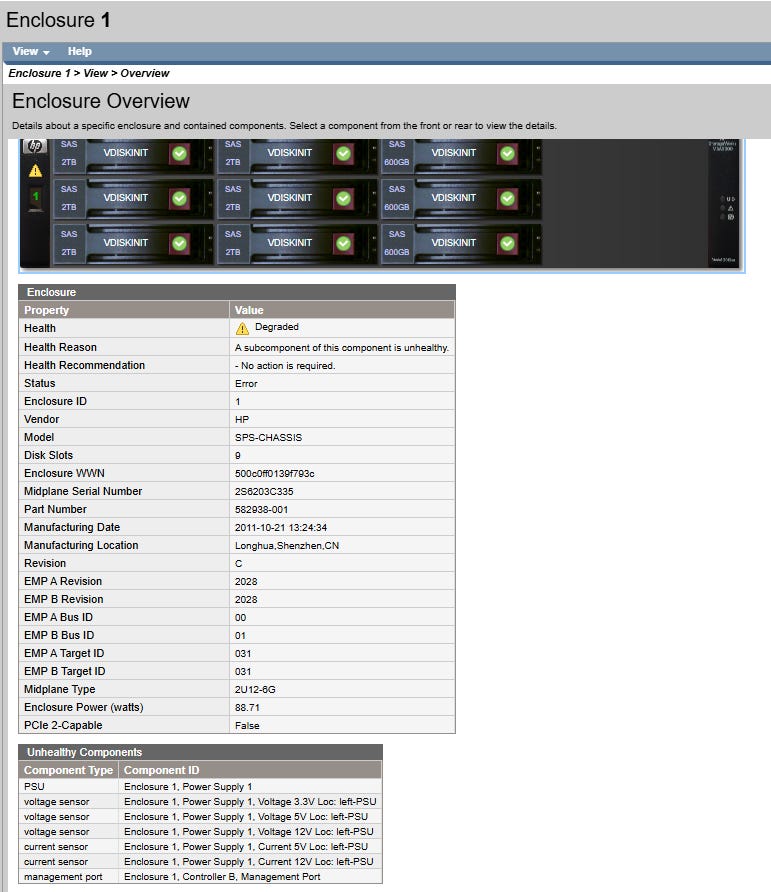
Task: Select Midplane Type value 2U12-6G
Action: coord(255,690)
